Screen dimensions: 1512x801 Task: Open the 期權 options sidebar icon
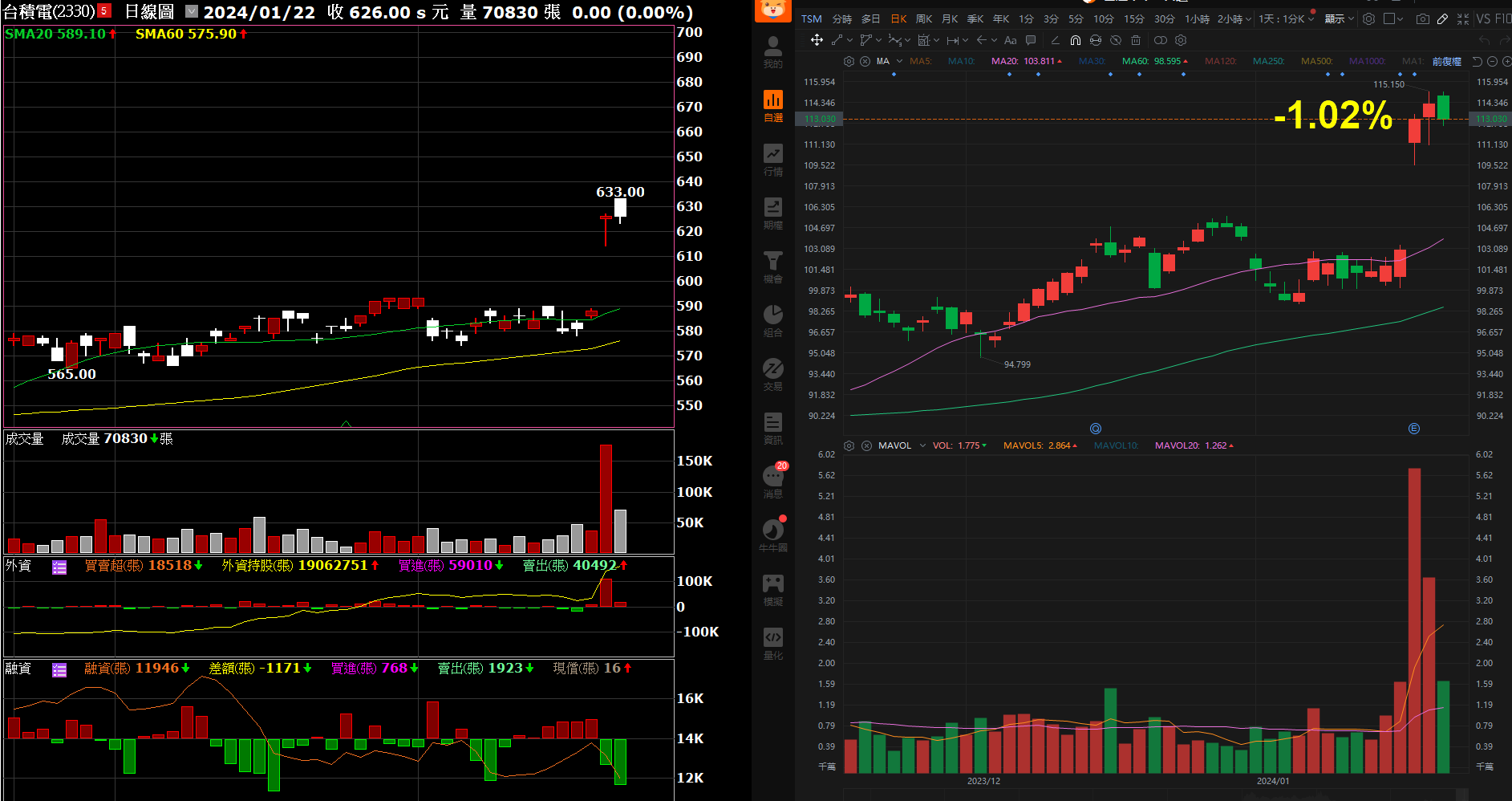tap(773, 213)
